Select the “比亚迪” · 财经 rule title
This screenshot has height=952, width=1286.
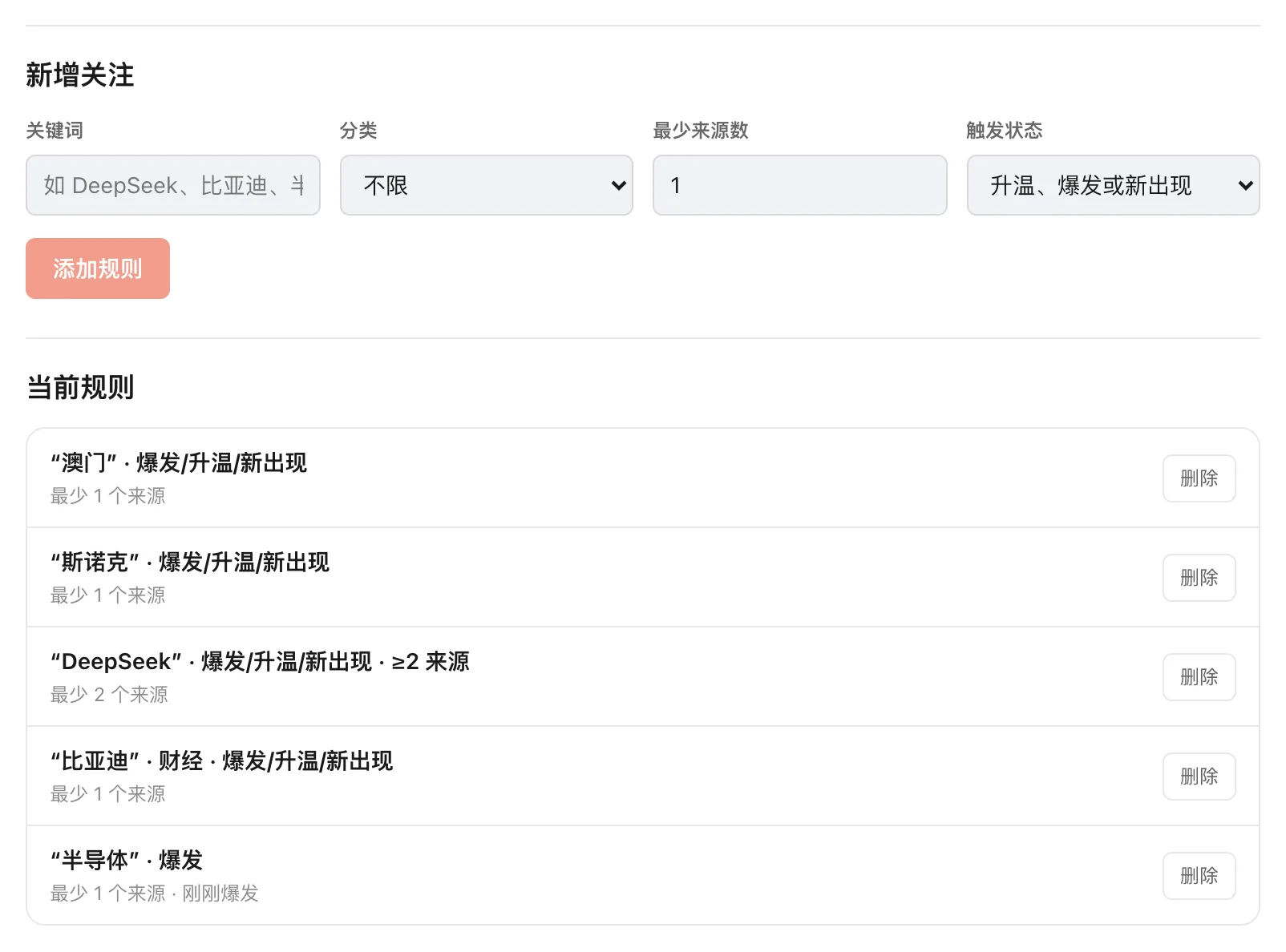coord(221,760)
